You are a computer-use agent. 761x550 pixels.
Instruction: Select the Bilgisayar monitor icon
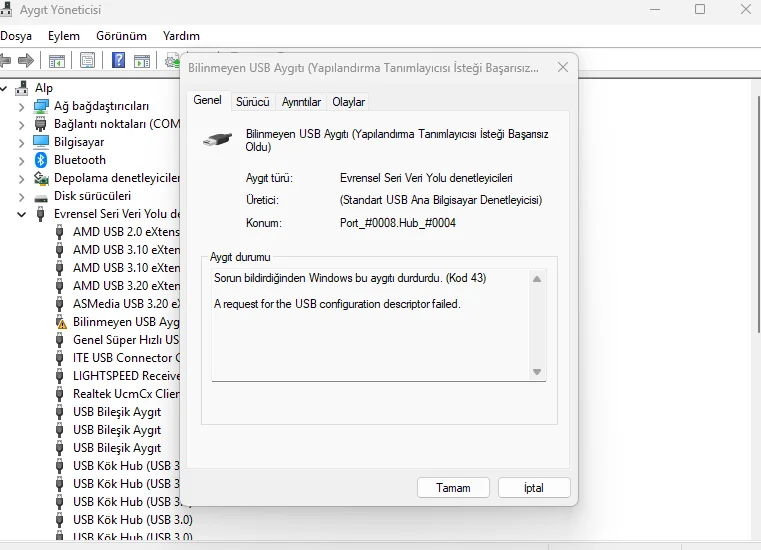41,142
